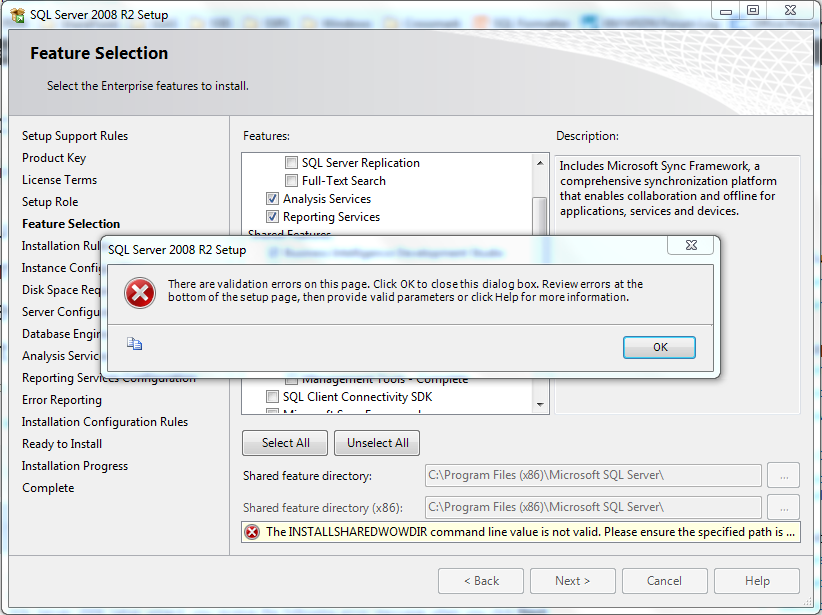Open Help for setup
822x615 pixels.
(756, 581)
